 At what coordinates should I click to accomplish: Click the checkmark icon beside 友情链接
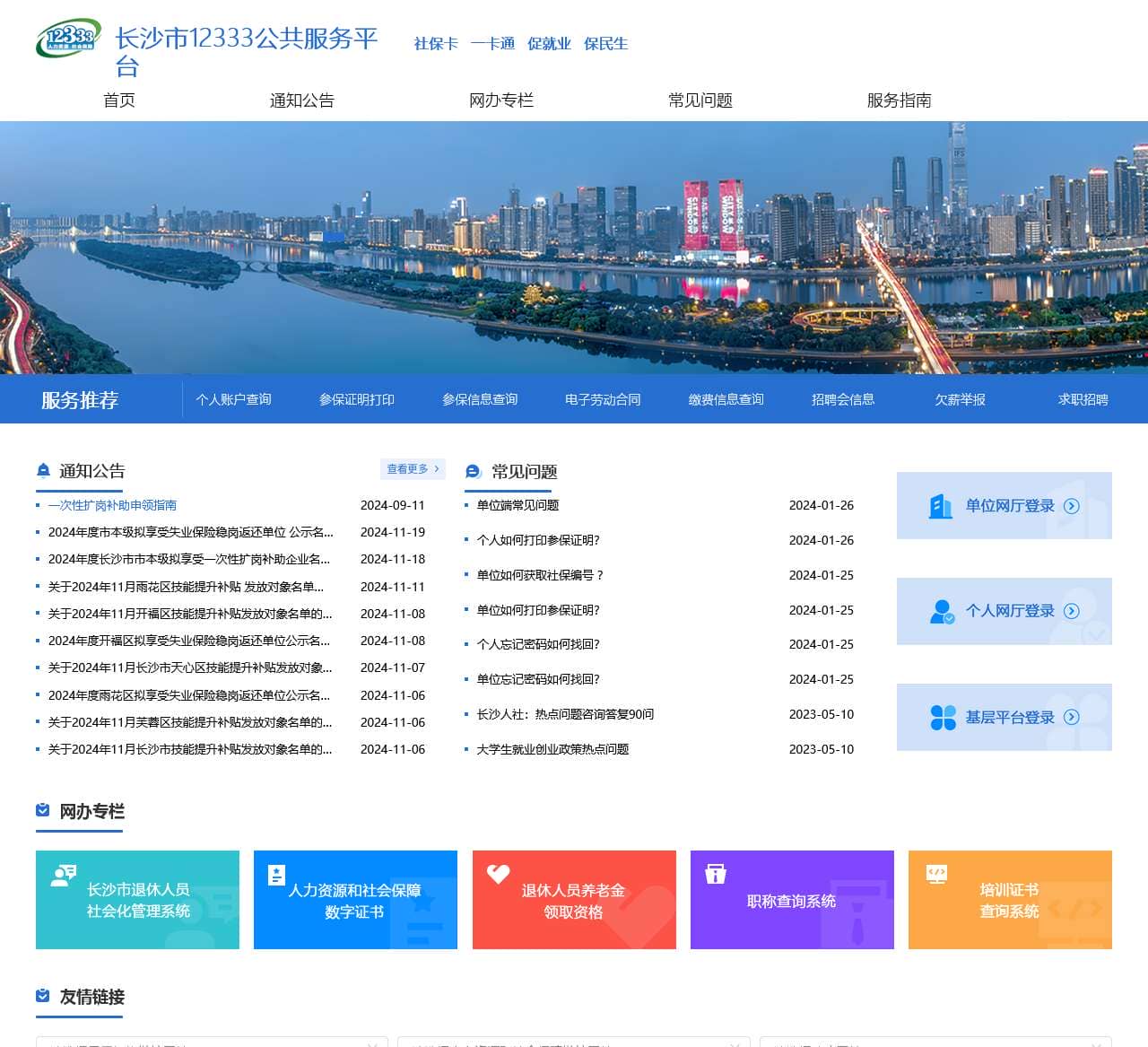[x=43, y=996]
